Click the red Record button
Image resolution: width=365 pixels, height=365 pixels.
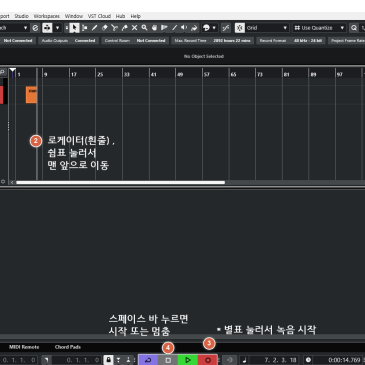(208, 360)
